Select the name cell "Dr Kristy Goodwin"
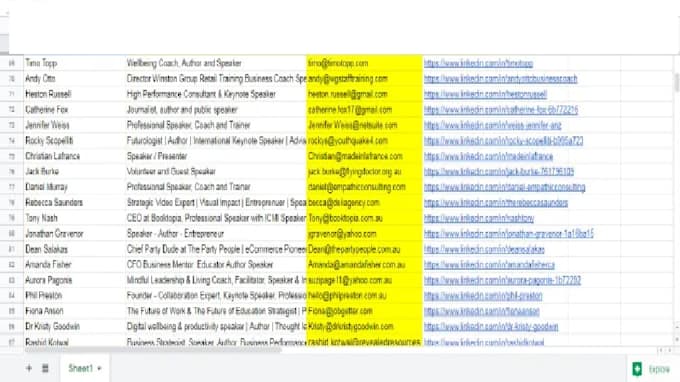 [74, 326]
